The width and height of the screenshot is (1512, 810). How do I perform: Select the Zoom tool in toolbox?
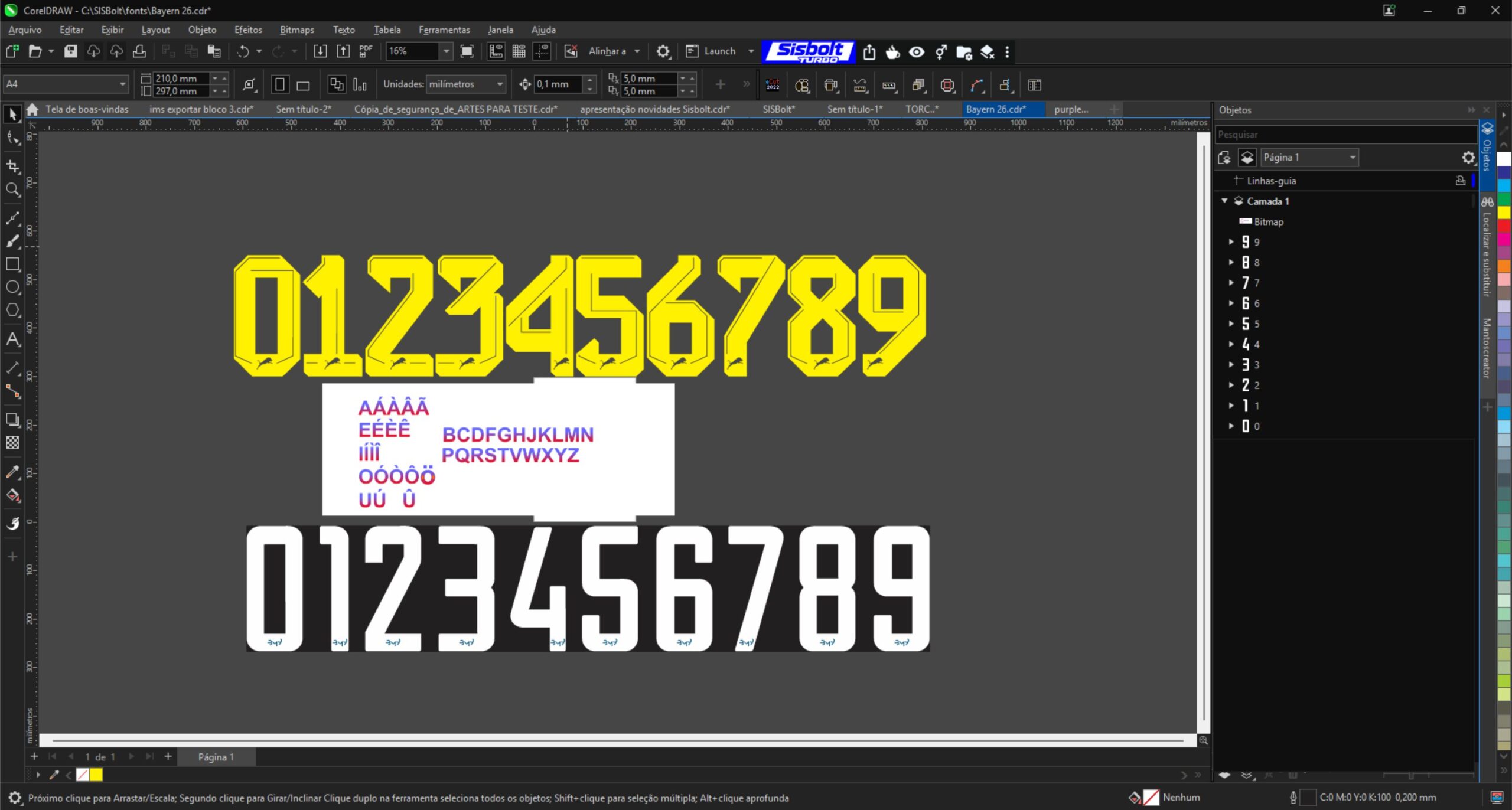(12, 190)
